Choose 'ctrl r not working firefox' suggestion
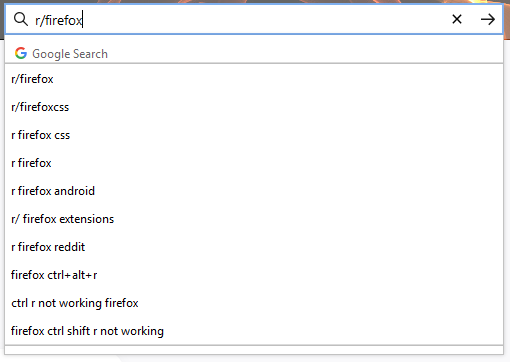510x362 pixels. click(254, 303)
